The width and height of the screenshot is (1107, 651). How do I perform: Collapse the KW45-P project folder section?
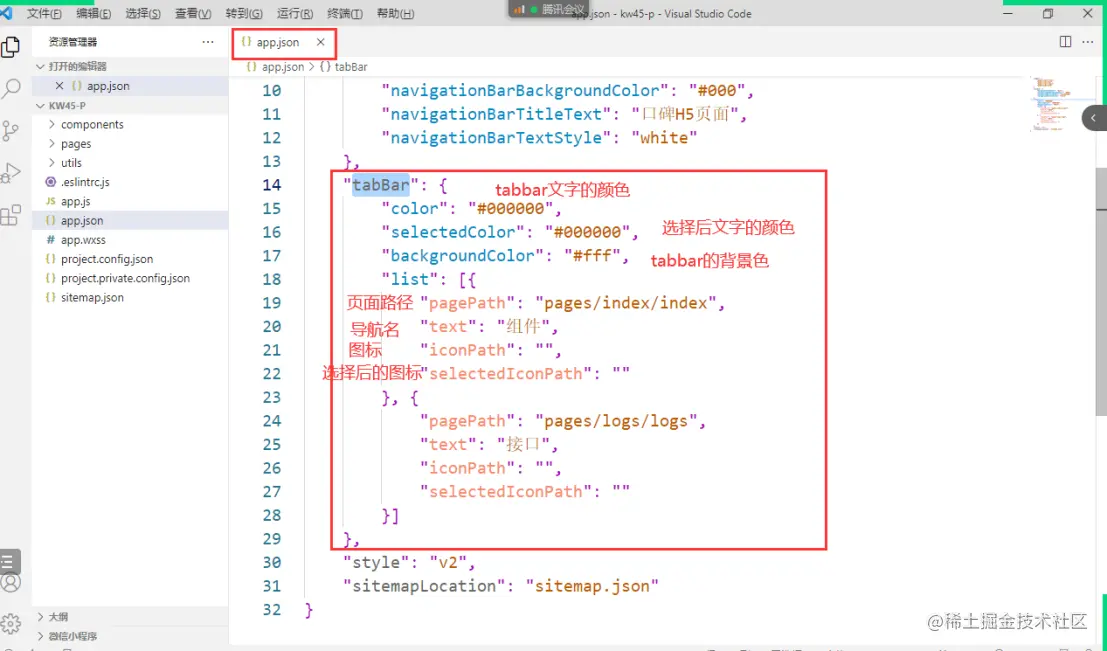(x=131, y=105)
